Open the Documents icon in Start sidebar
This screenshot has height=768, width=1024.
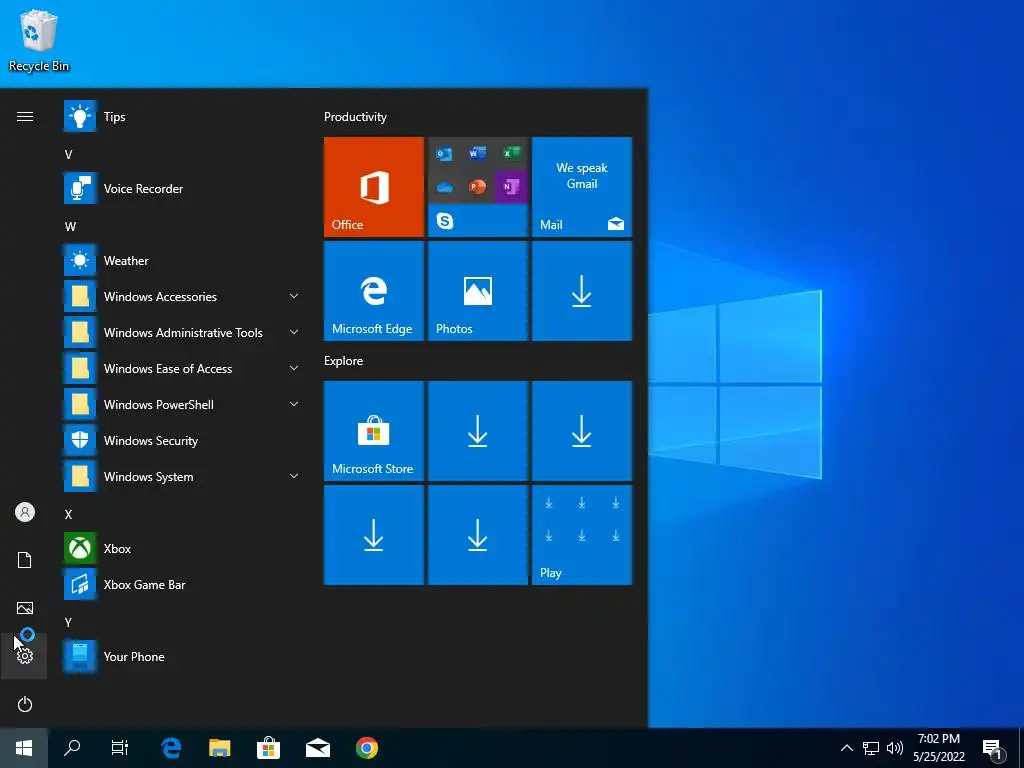[x=25, y=560]
